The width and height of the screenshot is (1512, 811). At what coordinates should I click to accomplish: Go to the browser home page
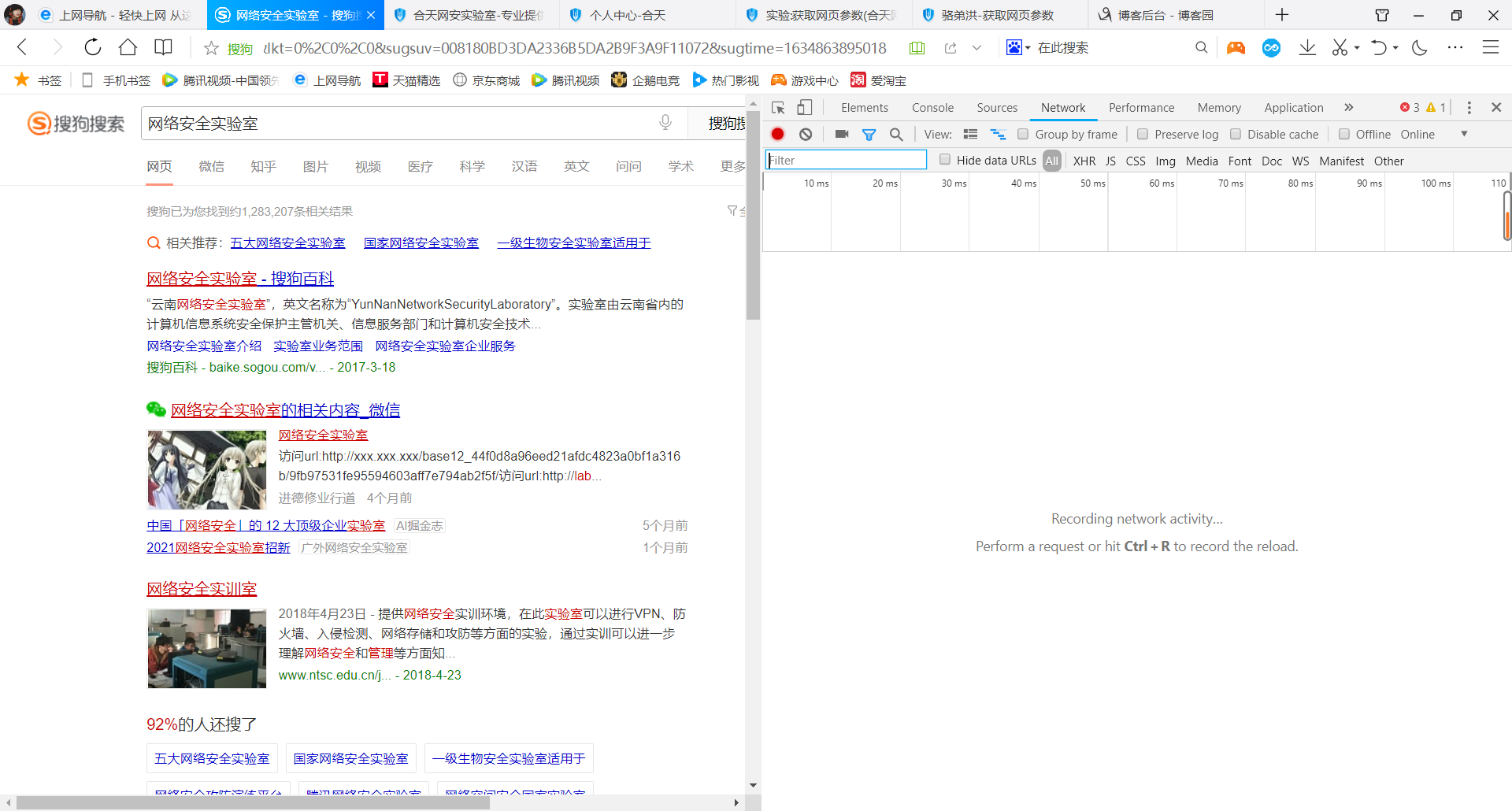pos(128,47)
